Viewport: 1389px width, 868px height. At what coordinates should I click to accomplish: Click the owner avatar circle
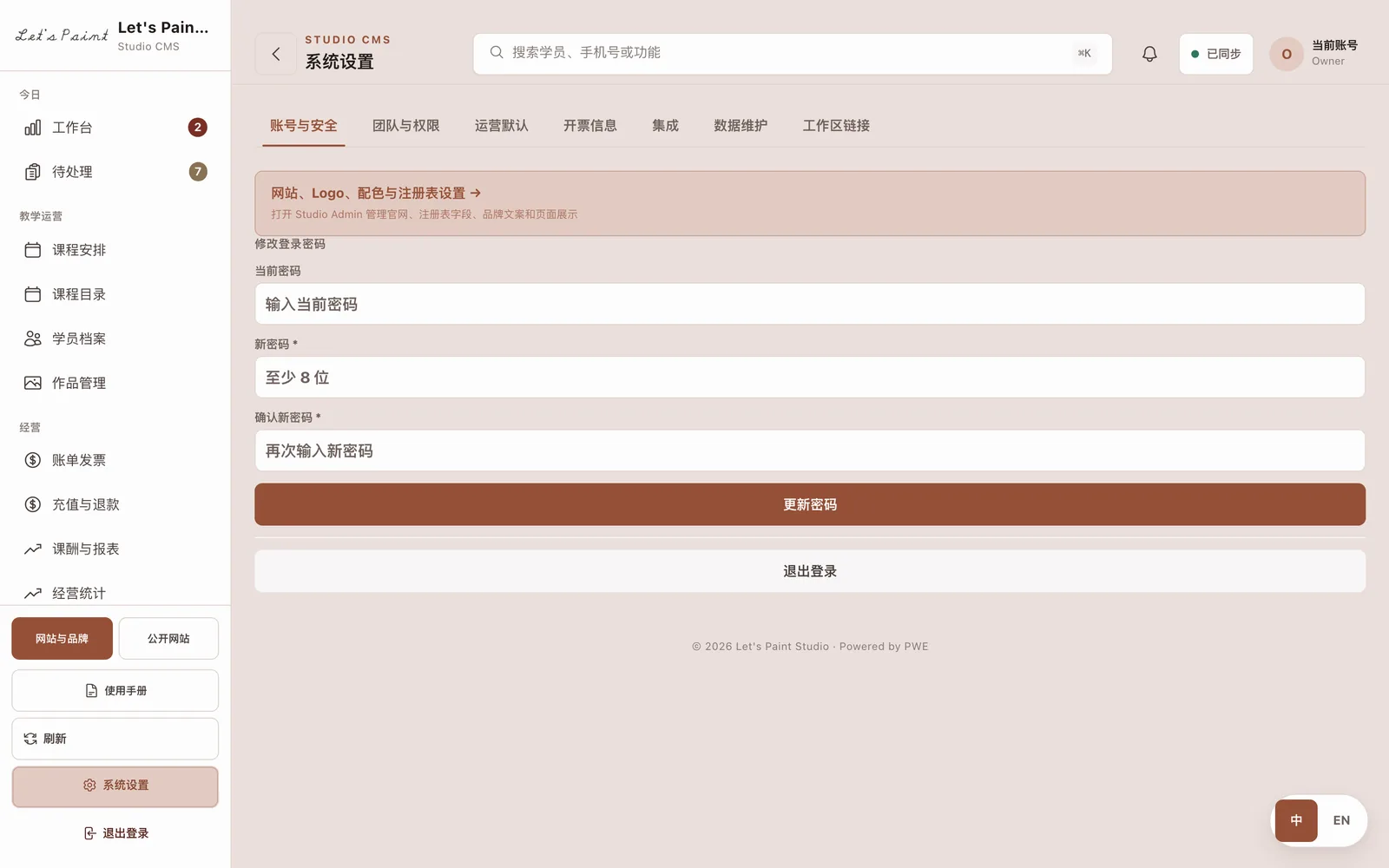(1287, 54)
